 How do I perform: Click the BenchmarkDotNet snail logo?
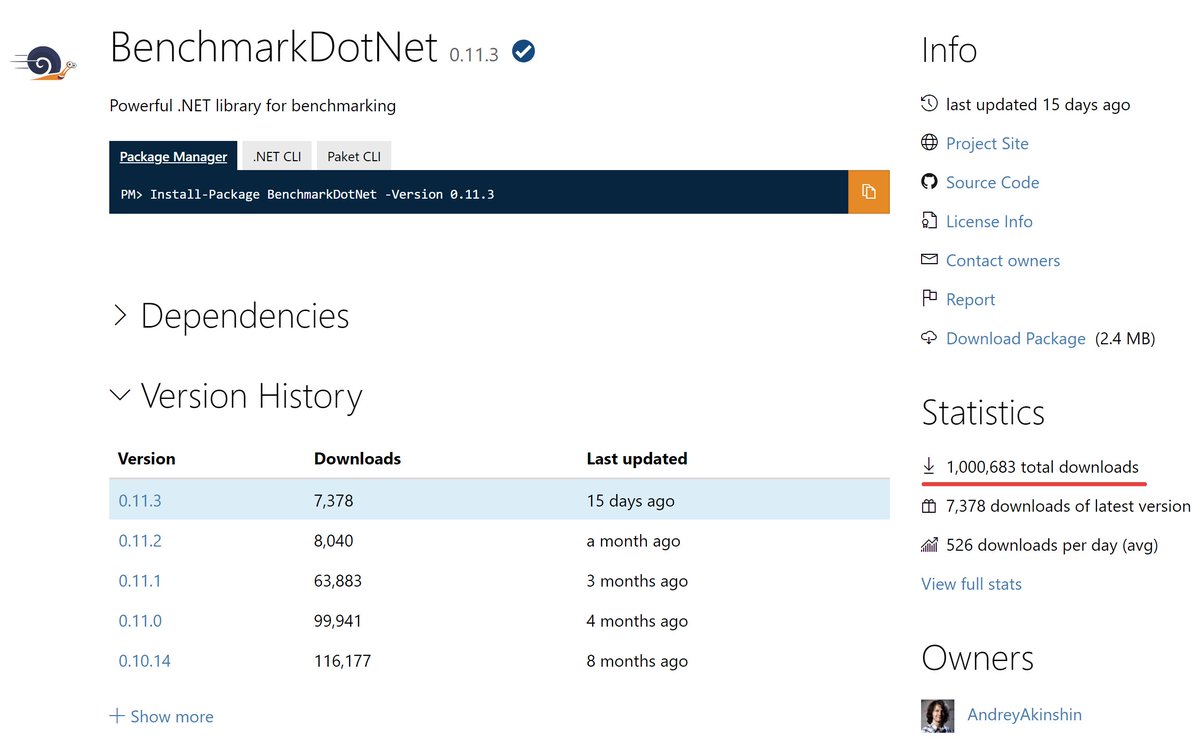43,64
